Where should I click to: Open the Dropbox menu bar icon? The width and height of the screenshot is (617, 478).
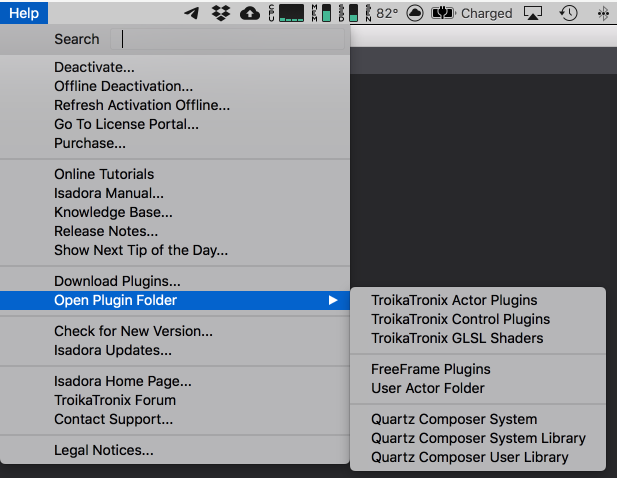tap(221, 13)
